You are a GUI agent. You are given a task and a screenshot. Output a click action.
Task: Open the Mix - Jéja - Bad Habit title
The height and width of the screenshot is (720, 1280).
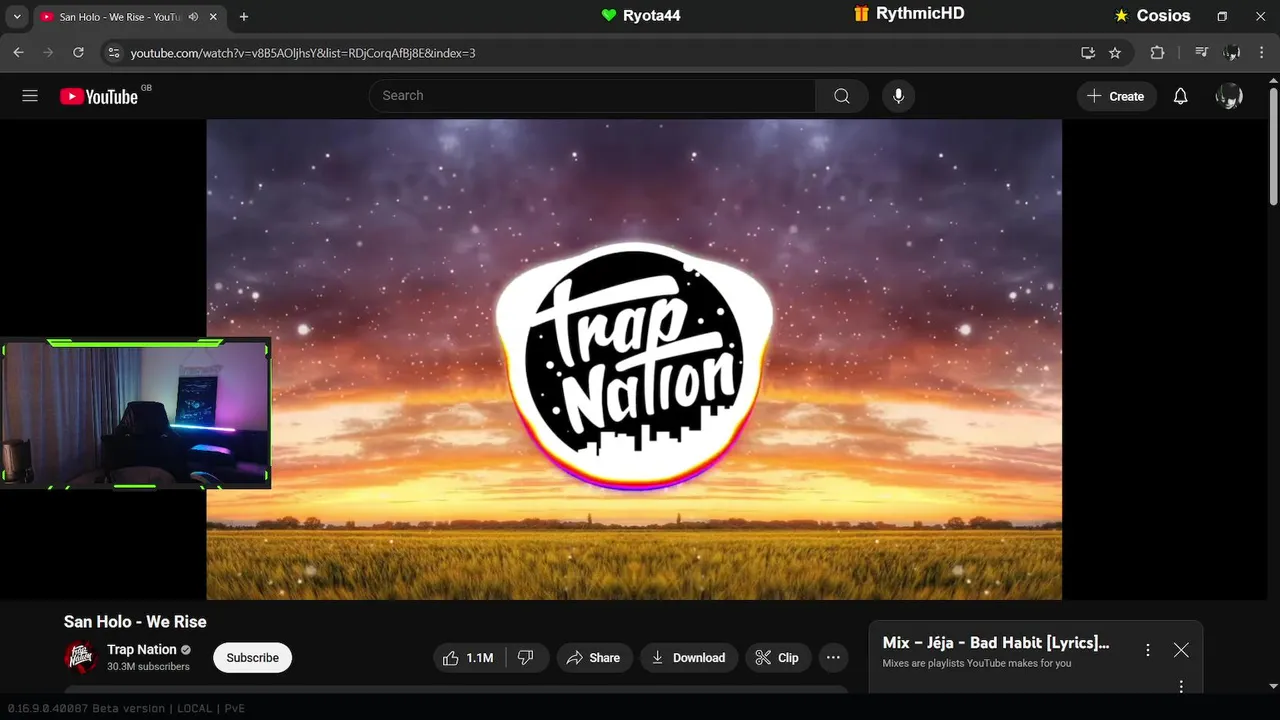click(x=996, y=643)
